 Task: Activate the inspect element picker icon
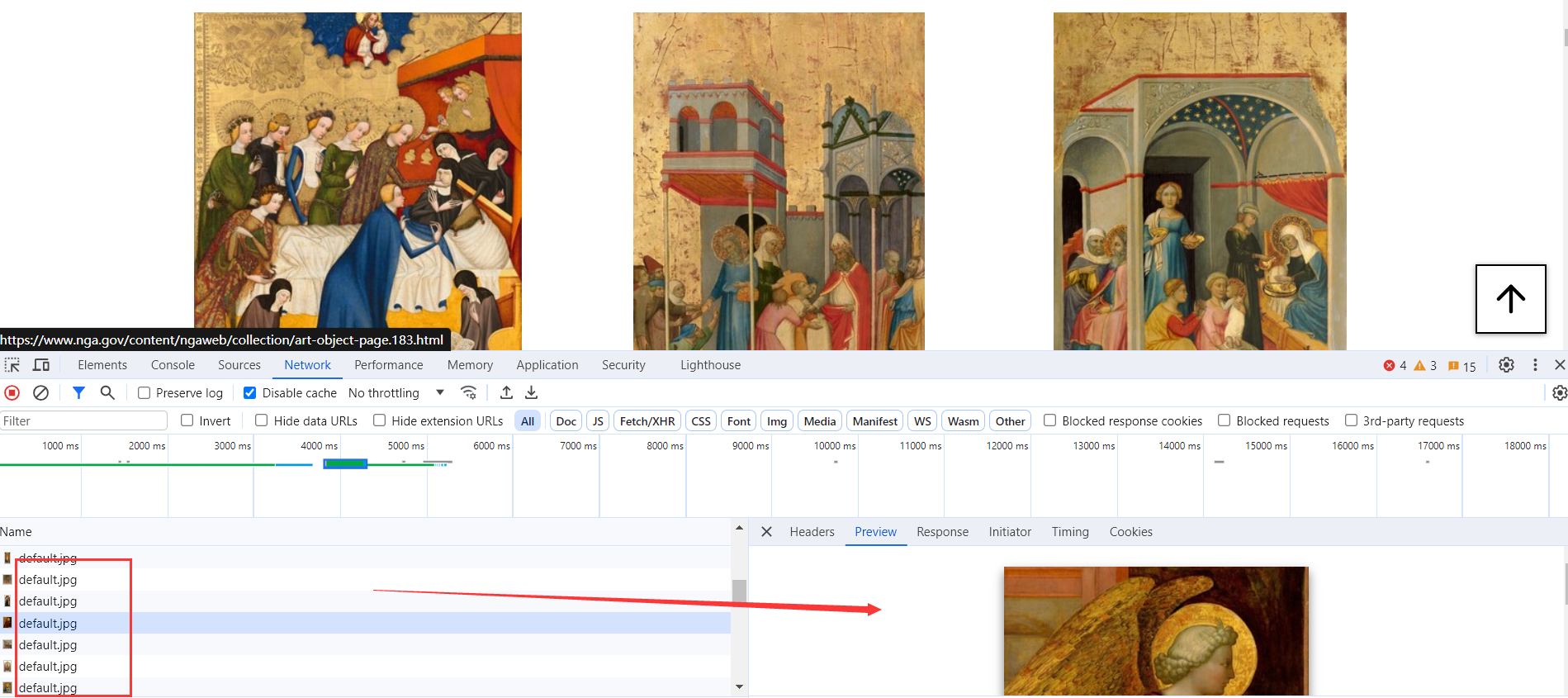(x=12, y=365)
